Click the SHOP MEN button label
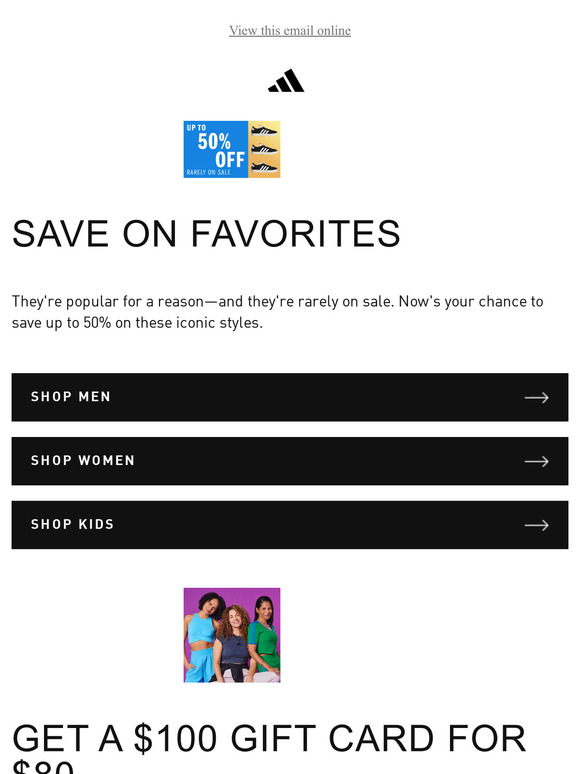 coord(71,397)
